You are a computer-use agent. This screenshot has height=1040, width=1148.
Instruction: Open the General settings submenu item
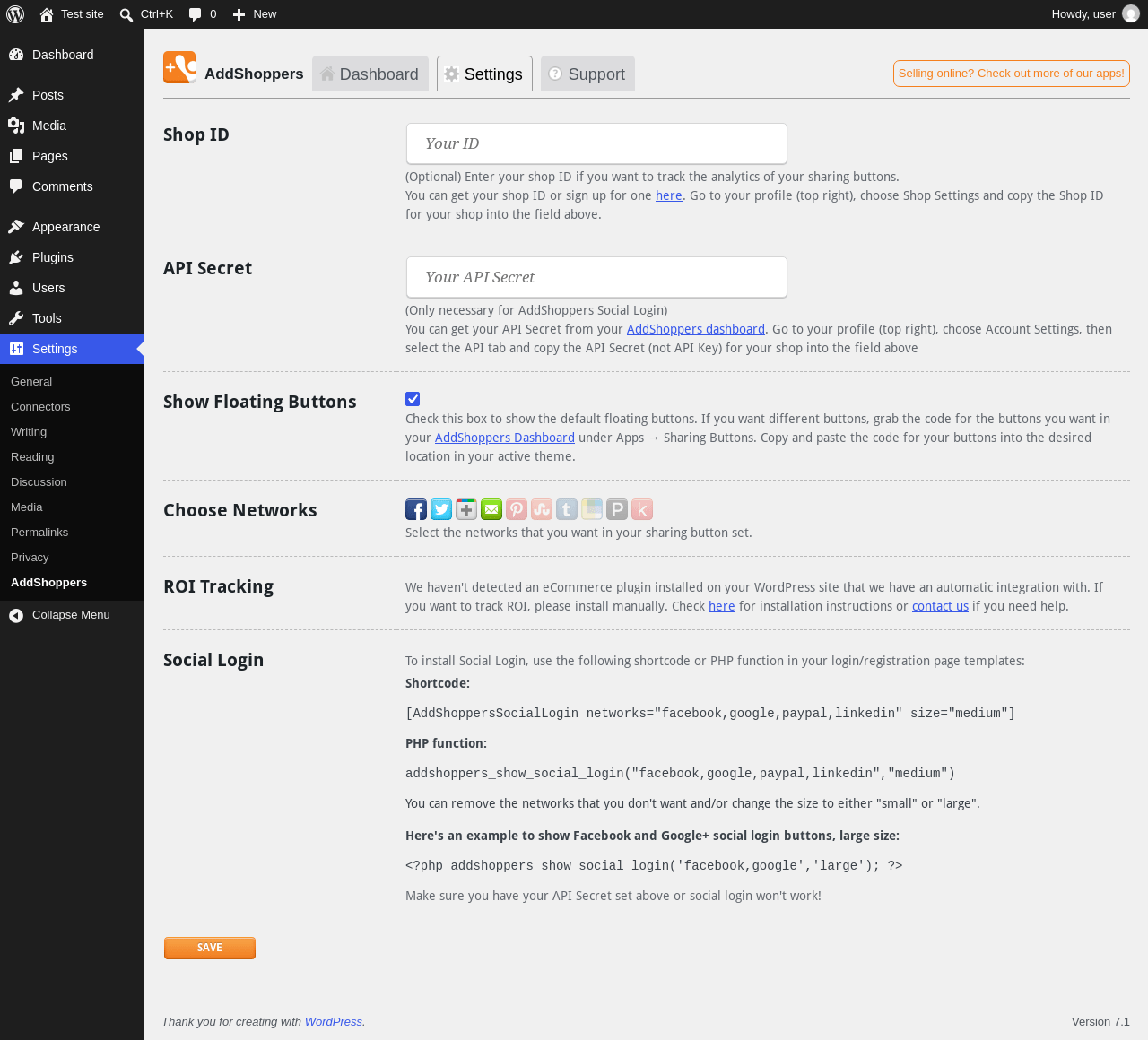tap(31, 382)
